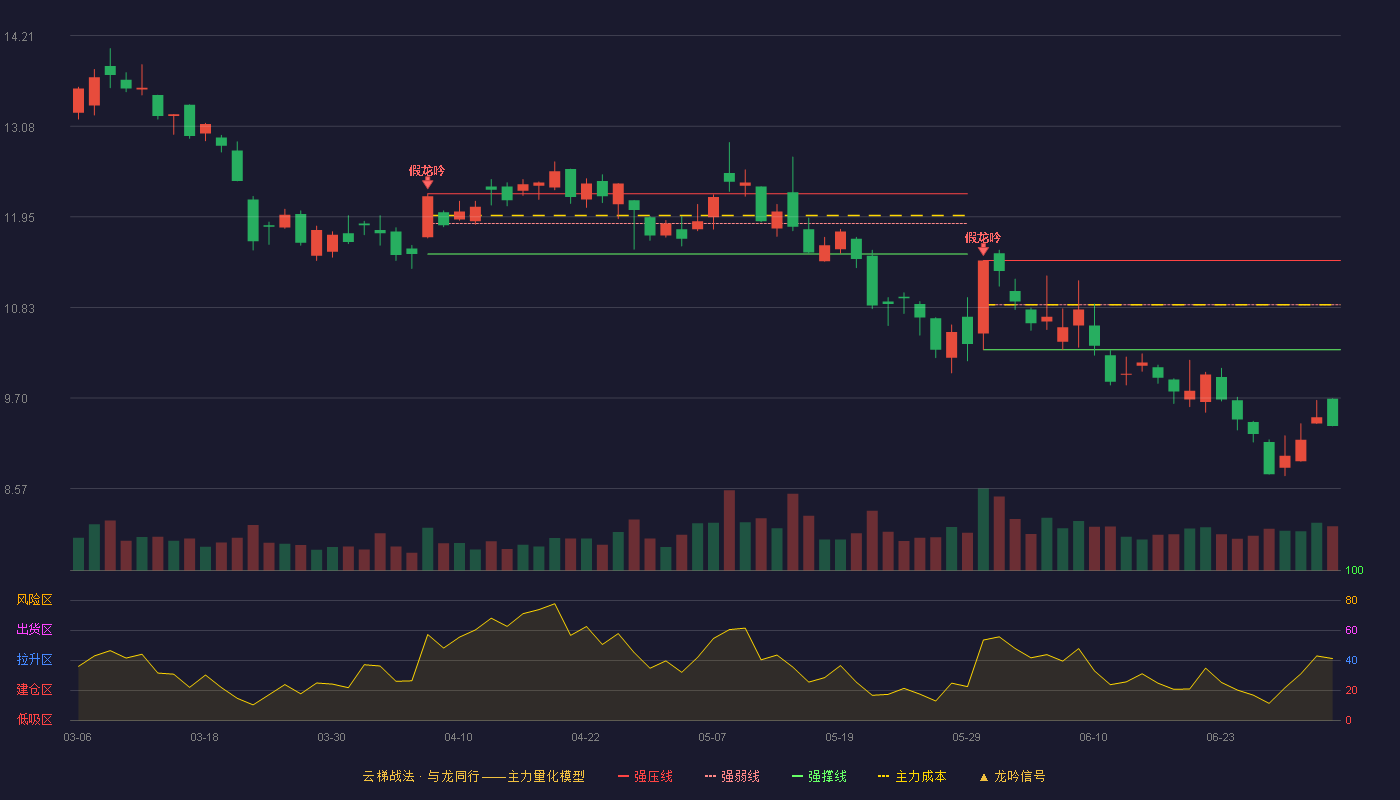Toggle the 强压线 legend entry

pos(645,776)
